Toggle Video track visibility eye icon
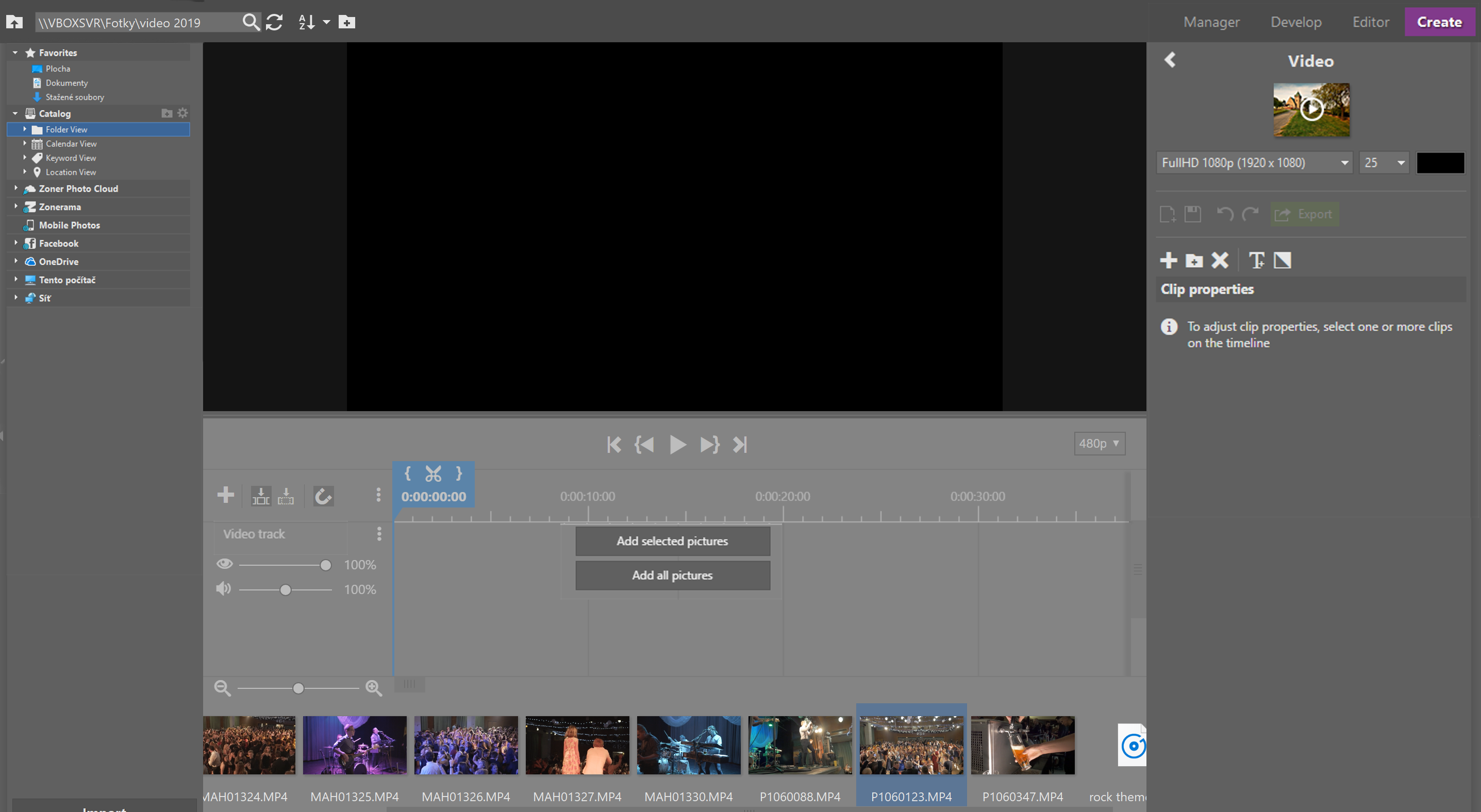Viewport: 1481px width, 812px height. (225, 564)
